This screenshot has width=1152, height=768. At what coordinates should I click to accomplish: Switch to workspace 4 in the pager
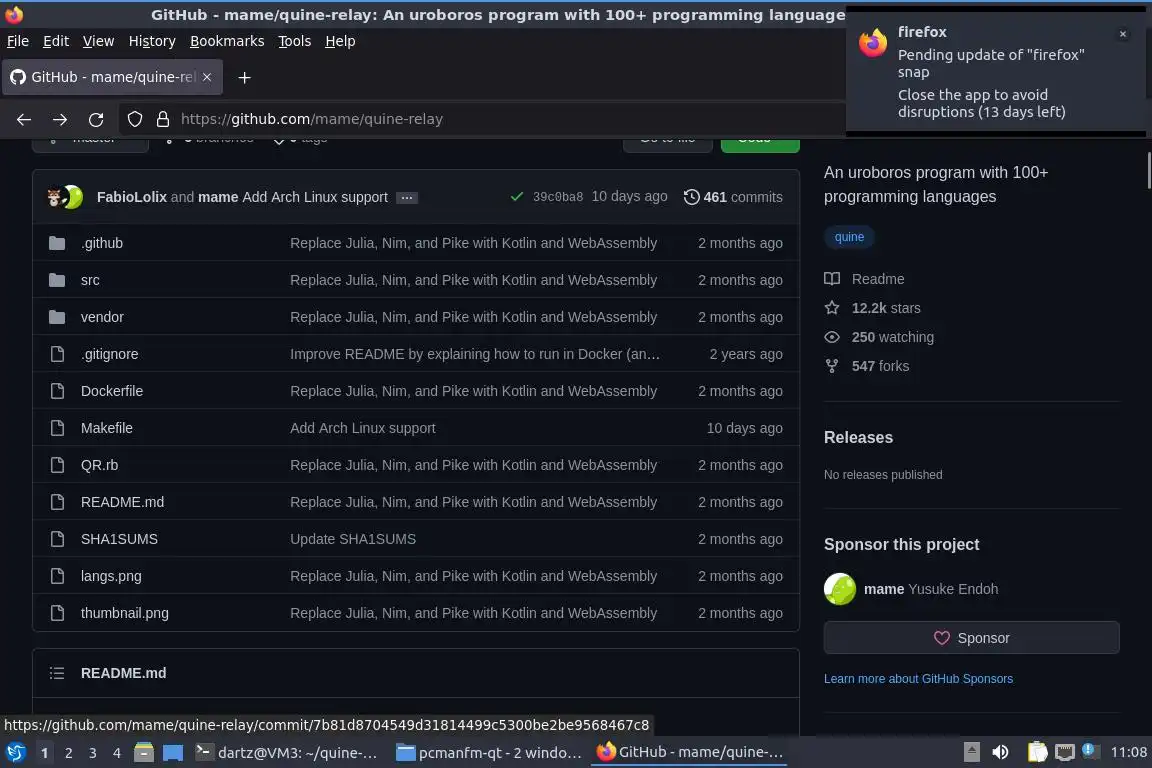pyautogui.click(x=117, y=753)
